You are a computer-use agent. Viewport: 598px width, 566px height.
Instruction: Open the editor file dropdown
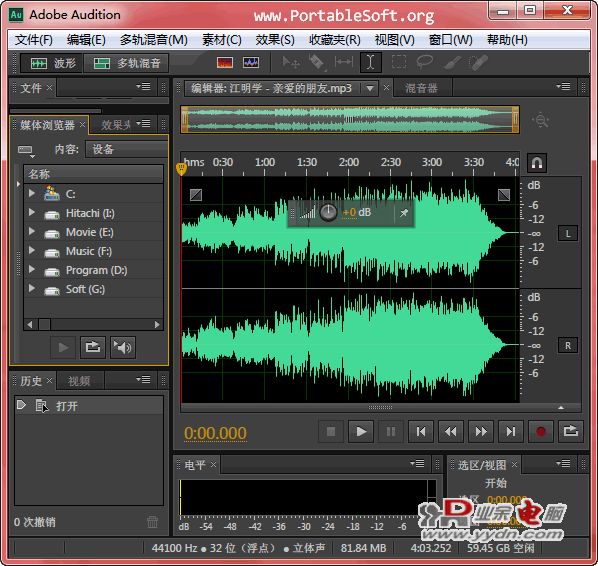coord(370,88)
